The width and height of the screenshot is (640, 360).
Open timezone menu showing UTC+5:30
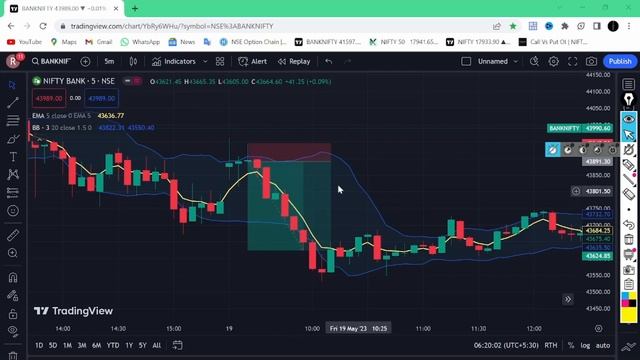coord(506,345)
